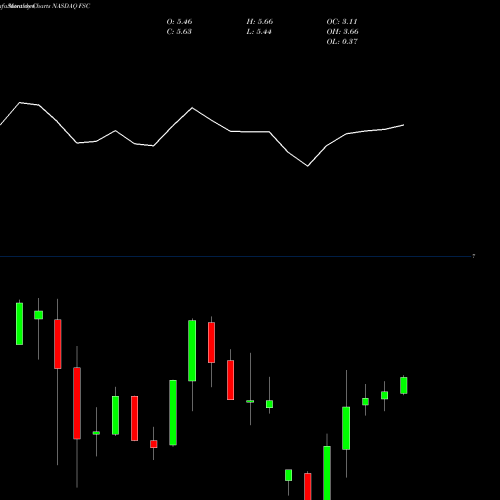Screen dimensions: 500x500
Task: Click the open price O: 5.46
Action: pos(179,22)
